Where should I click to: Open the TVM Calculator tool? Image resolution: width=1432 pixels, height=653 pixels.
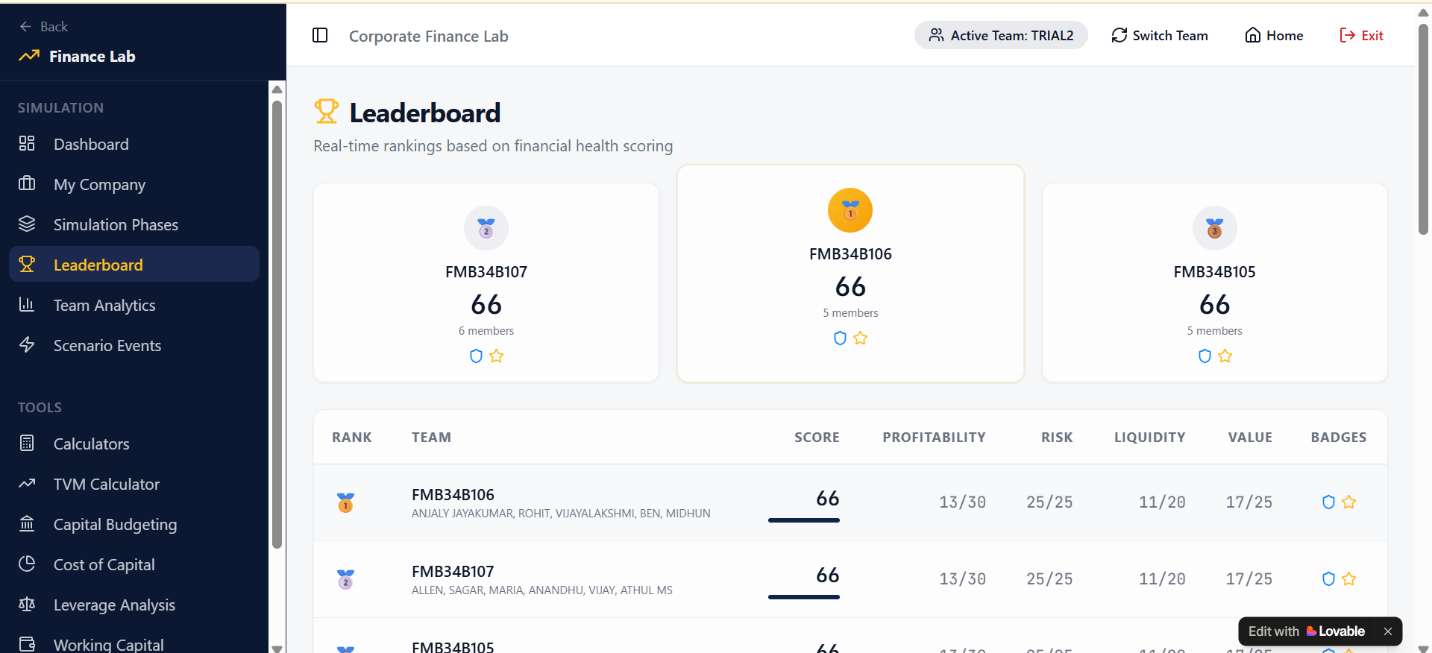tap(106, 484)
